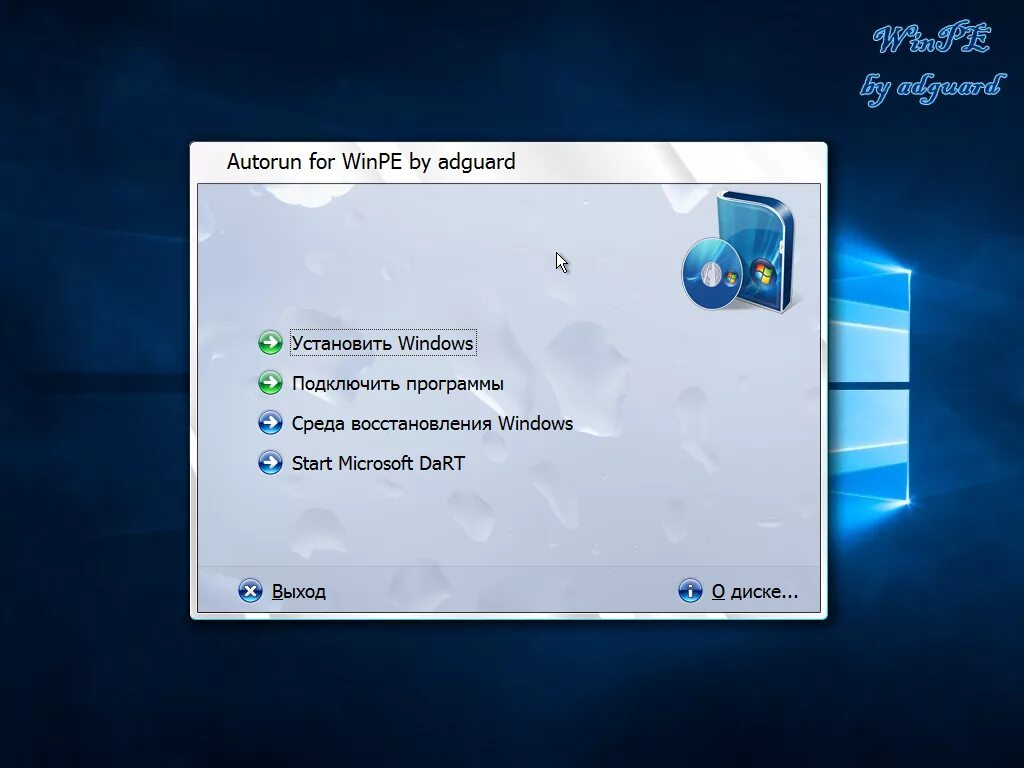Click the blue X icon next to Выход

[x=250, y=591]
